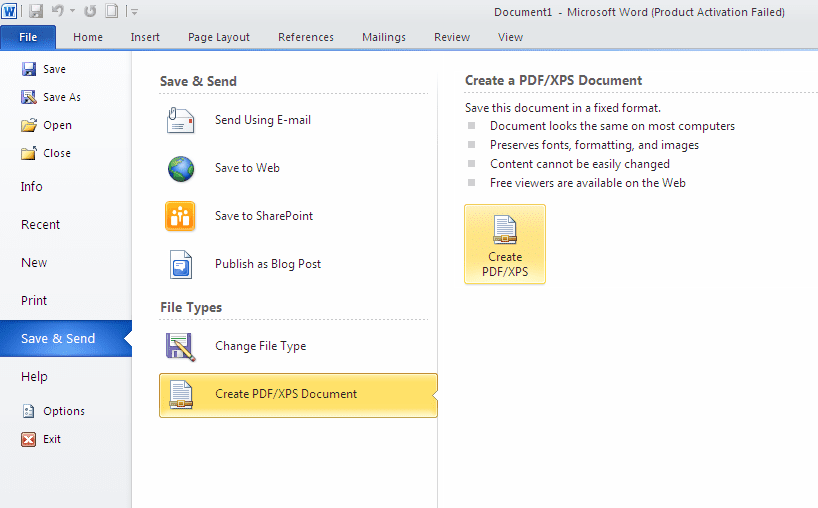Switch to the View tab
The image size is (818, 508).
coord(510,37)
